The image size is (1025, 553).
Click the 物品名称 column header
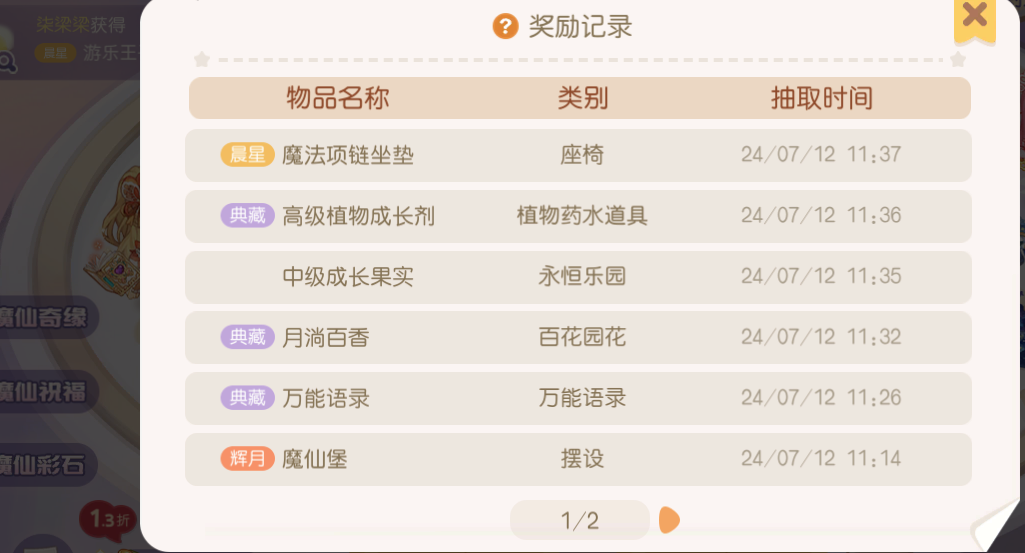337,98
